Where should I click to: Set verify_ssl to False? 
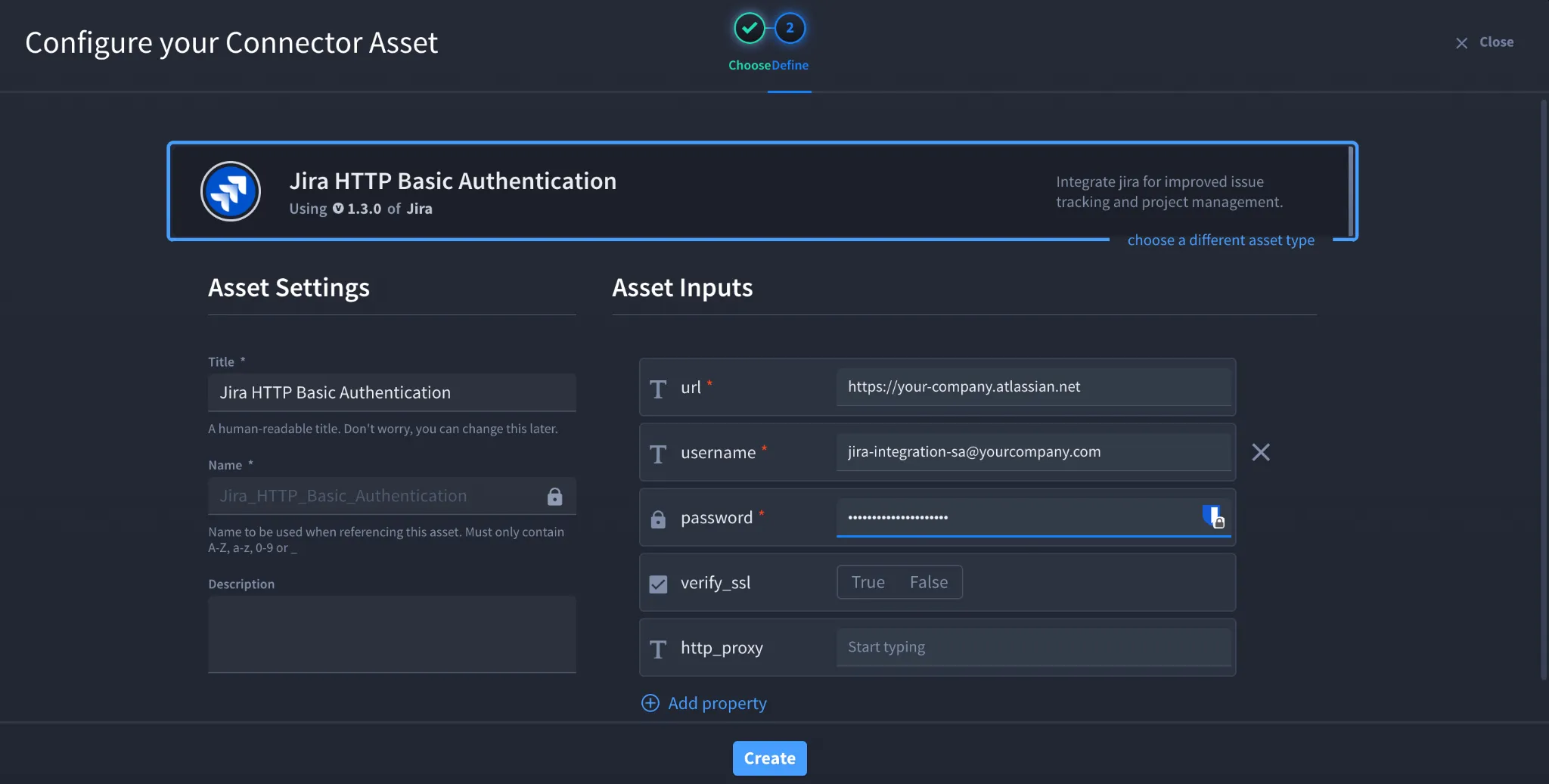coord(929,582)
